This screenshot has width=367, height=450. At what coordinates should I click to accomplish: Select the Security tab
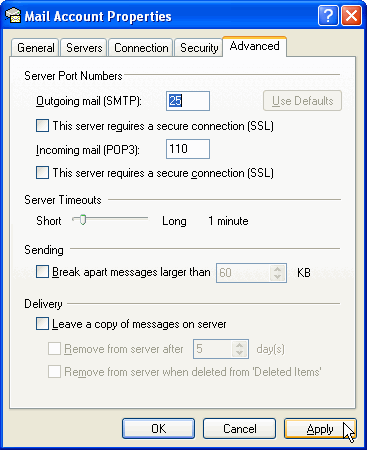pos(199,48)
